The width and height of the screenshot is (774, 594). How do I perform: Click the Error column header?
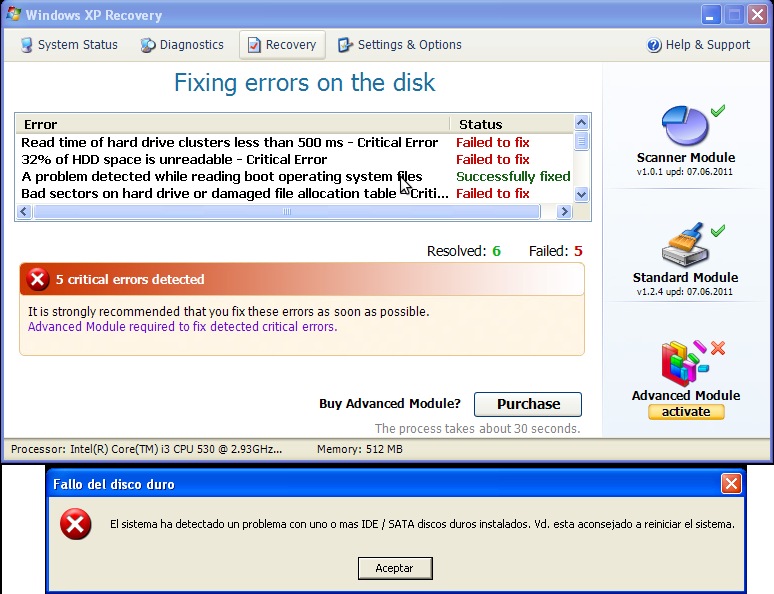coord(232,124)
